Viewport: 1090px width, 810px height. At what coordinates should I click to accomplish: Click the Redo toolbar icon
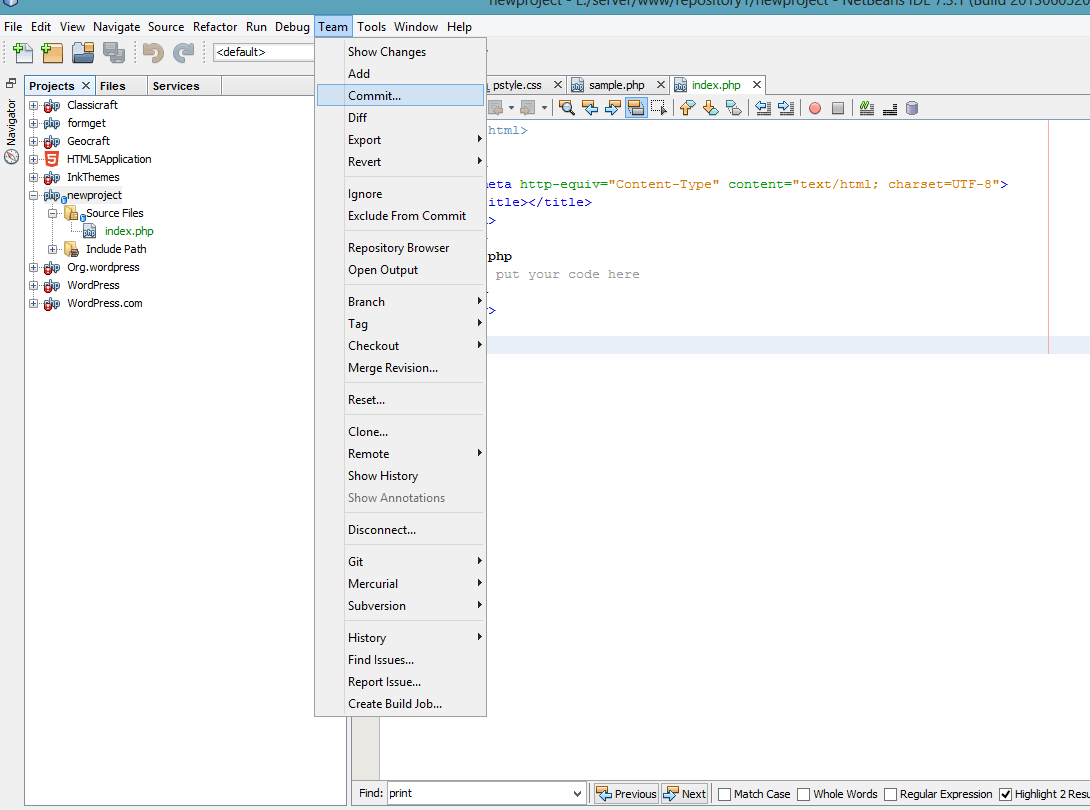click(x=184, y=52)
